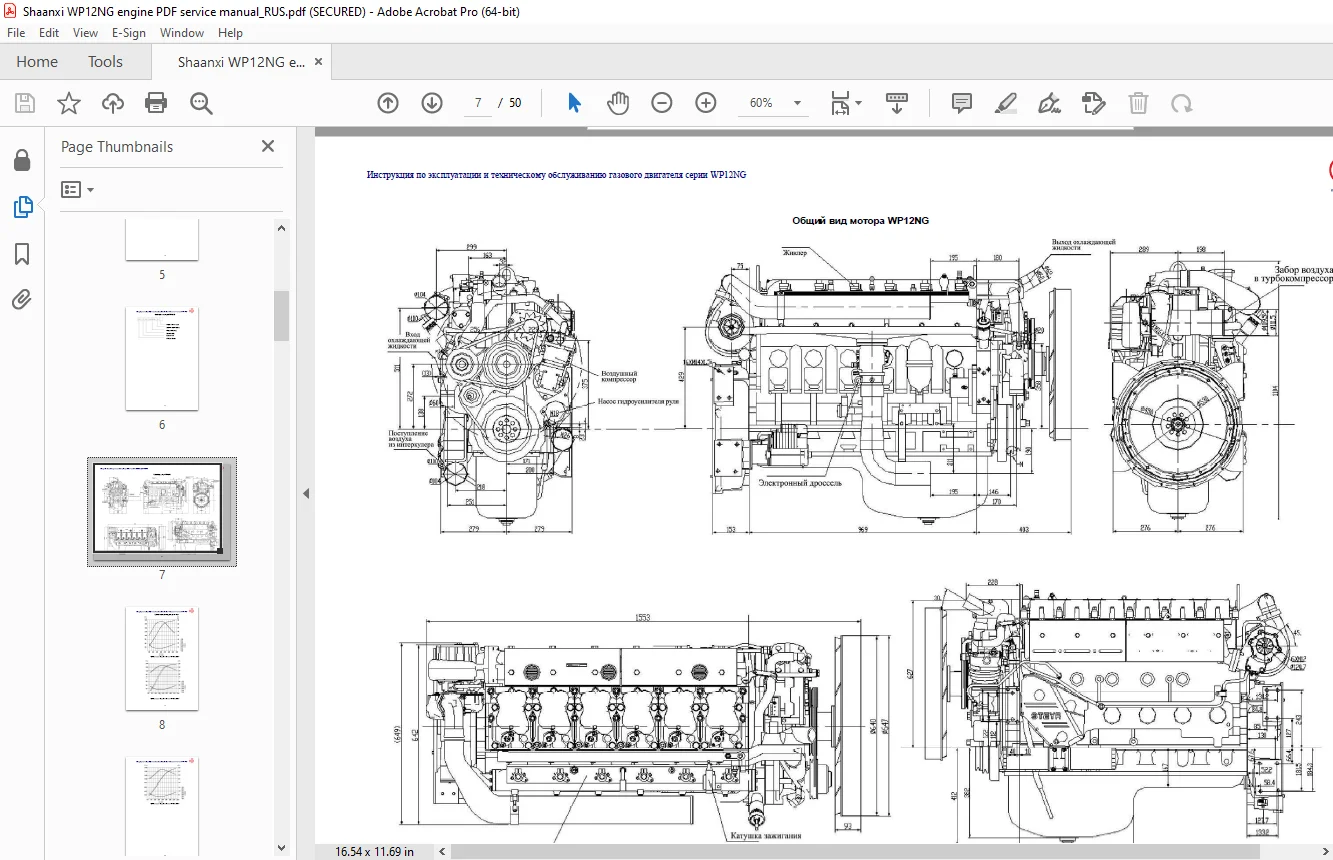Click the Save file icon
Image resolution: width=1333 pixels, height=860 pixels.
25,103
